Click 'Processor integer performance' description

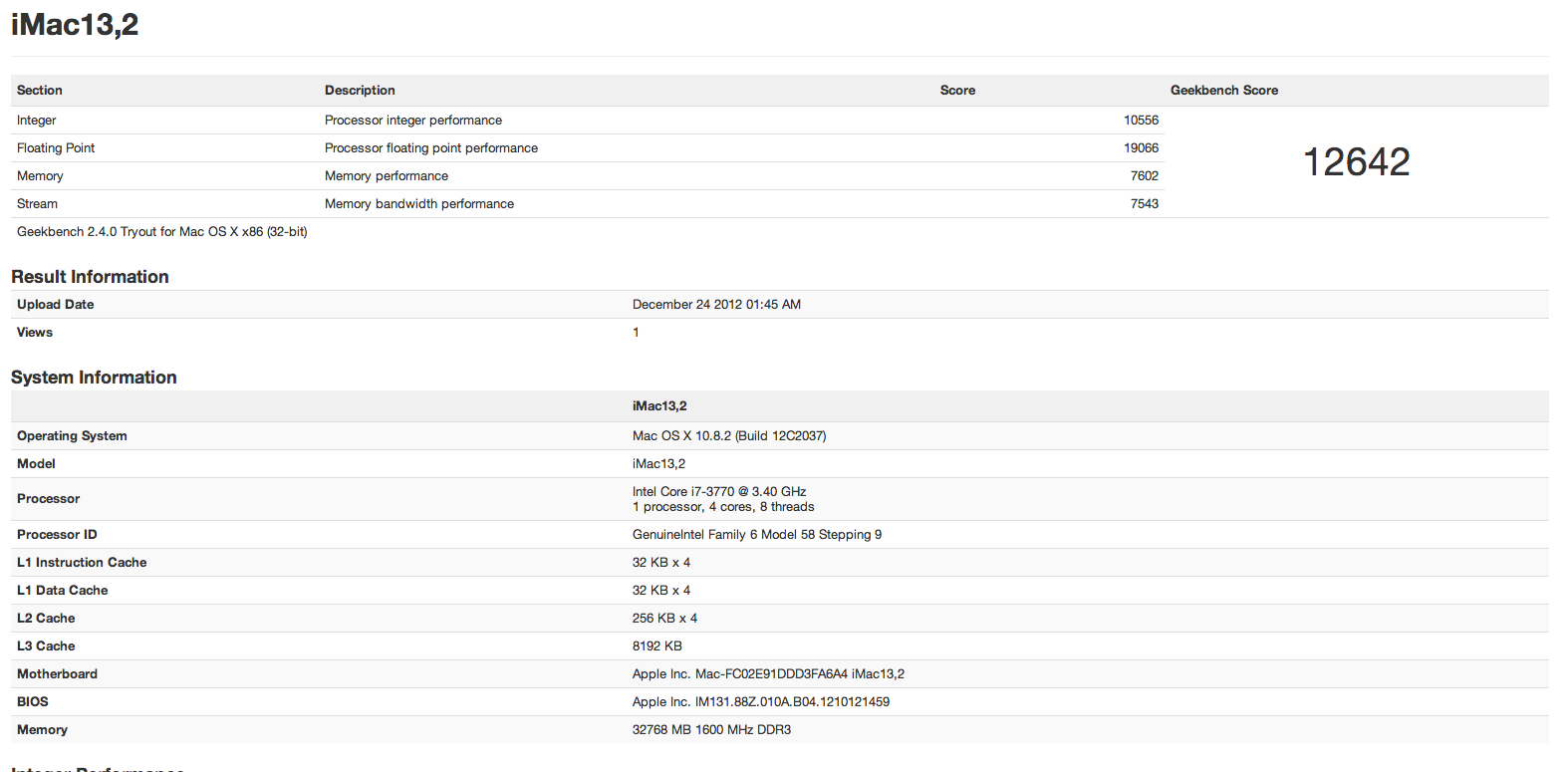click(x=413, y=120)
